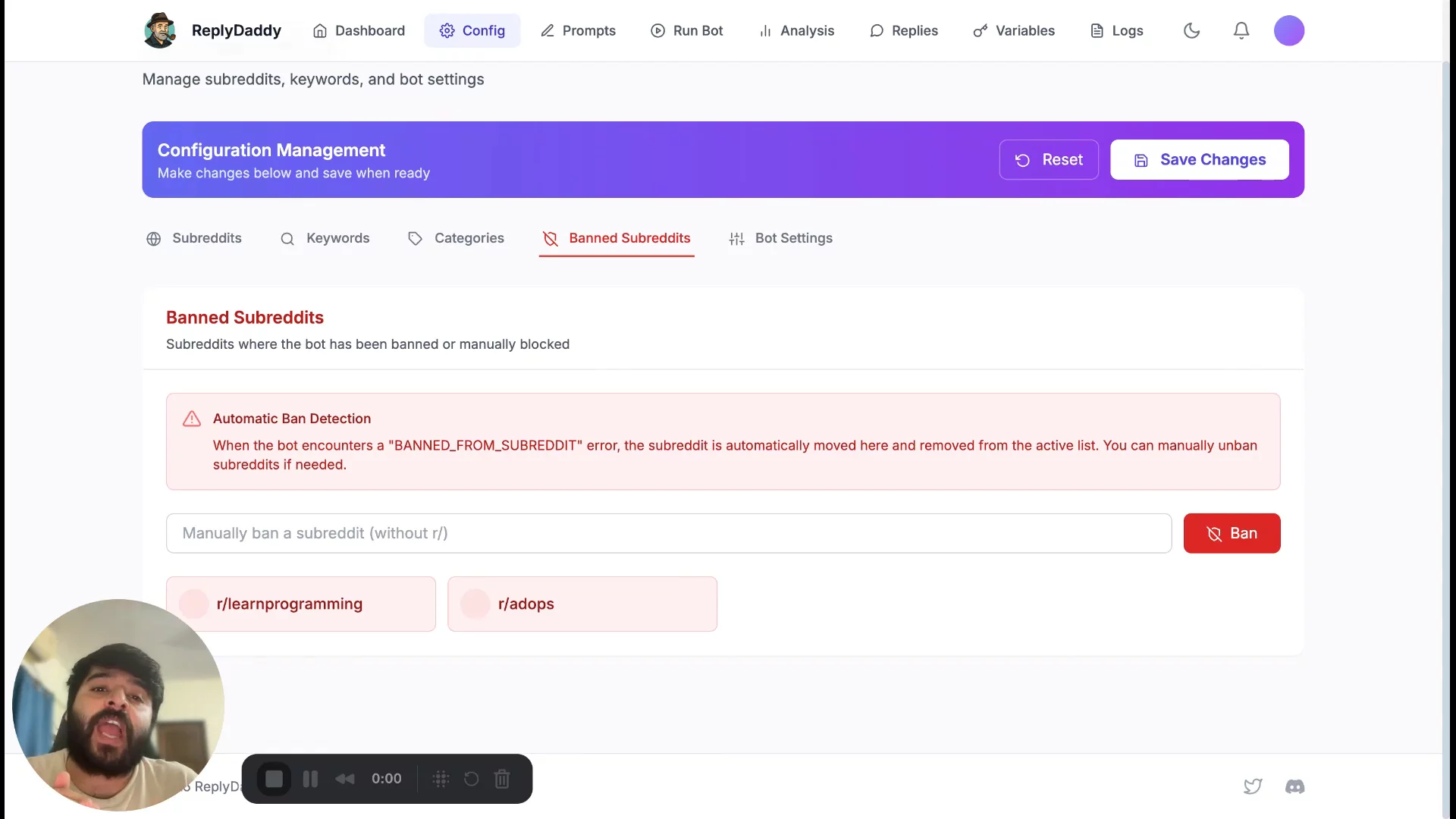This screenshot has height=819, width=1456.
Task: Click the Configuration Management heading
Action: coord(271,150)
